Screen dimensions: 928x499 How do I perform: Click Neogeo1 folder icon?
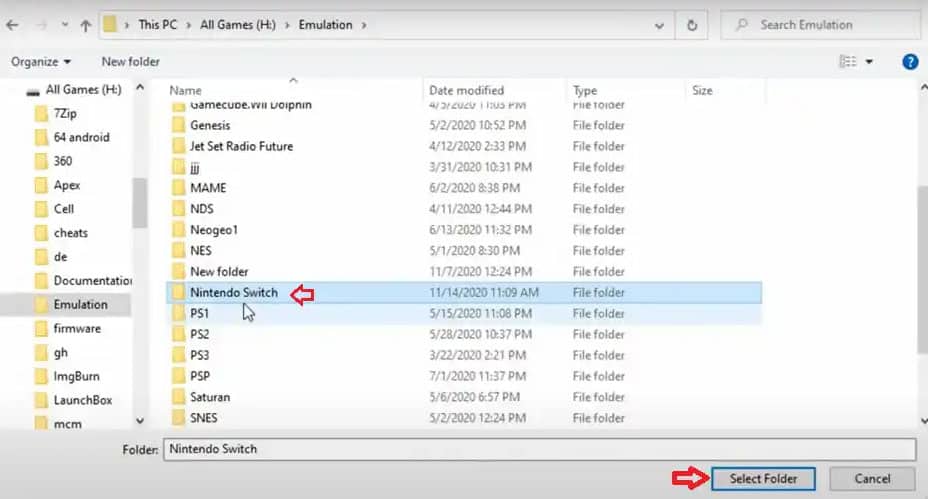tap(178, 230)
